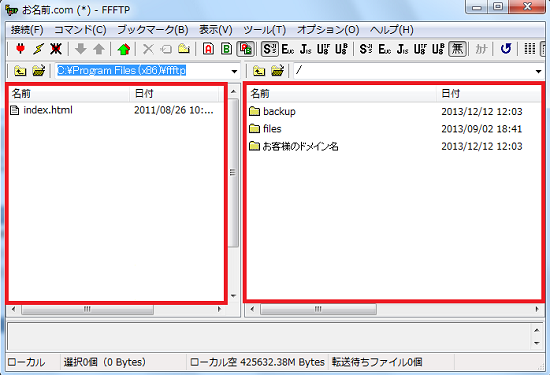
Task: Sort the local list by the 日付 column header
Action: 174,93
